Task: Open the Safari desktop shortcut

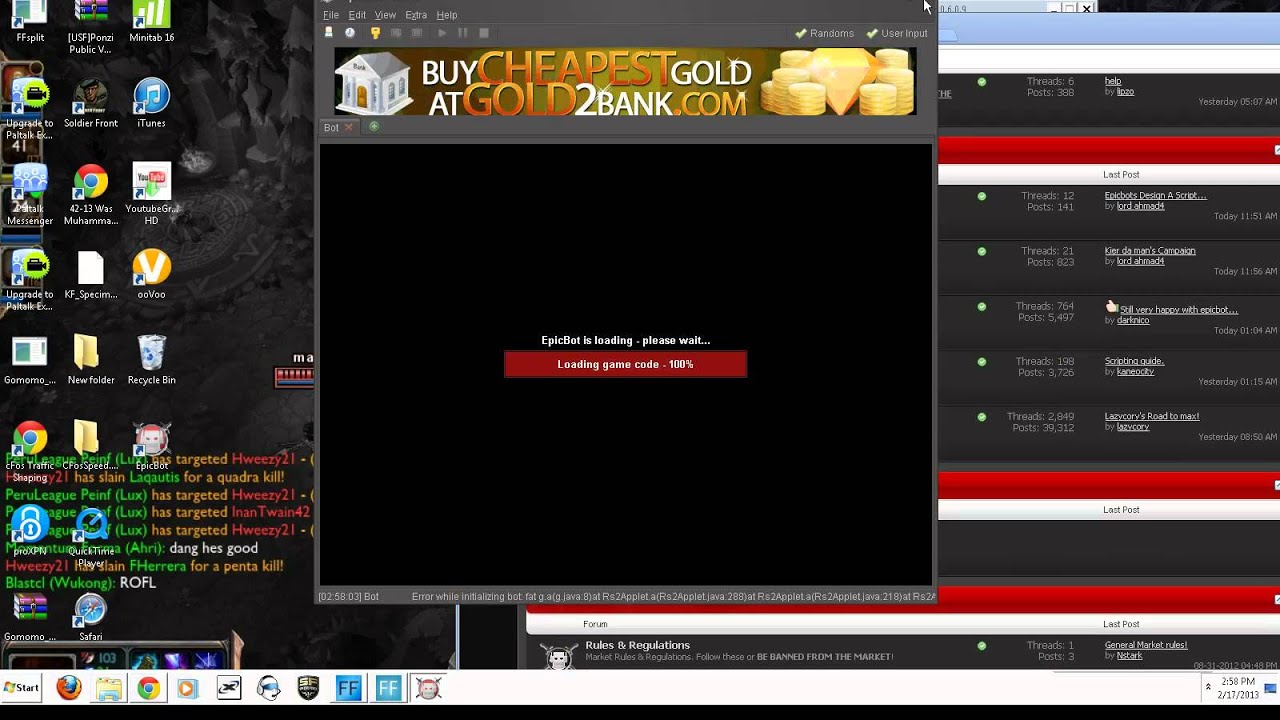Action: pyautogui.click(x=91, y=617)
